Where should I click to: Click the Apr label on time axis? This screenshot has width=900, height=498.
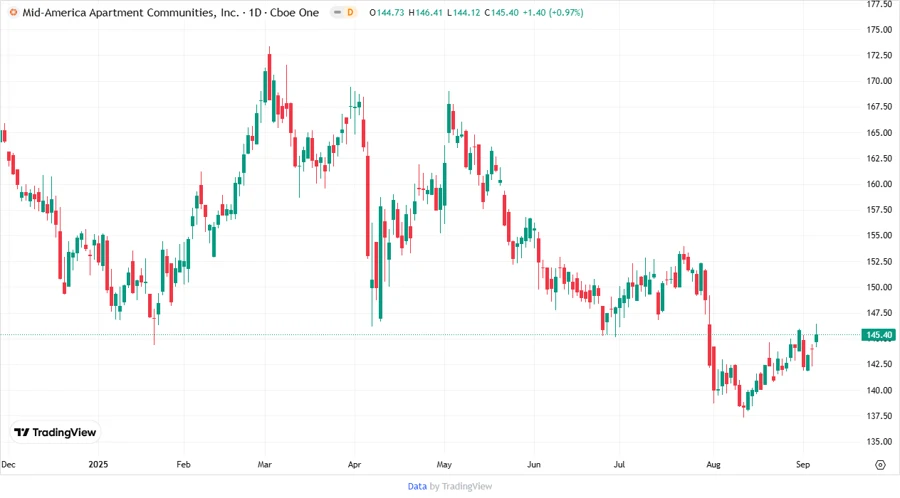point(354,465)
